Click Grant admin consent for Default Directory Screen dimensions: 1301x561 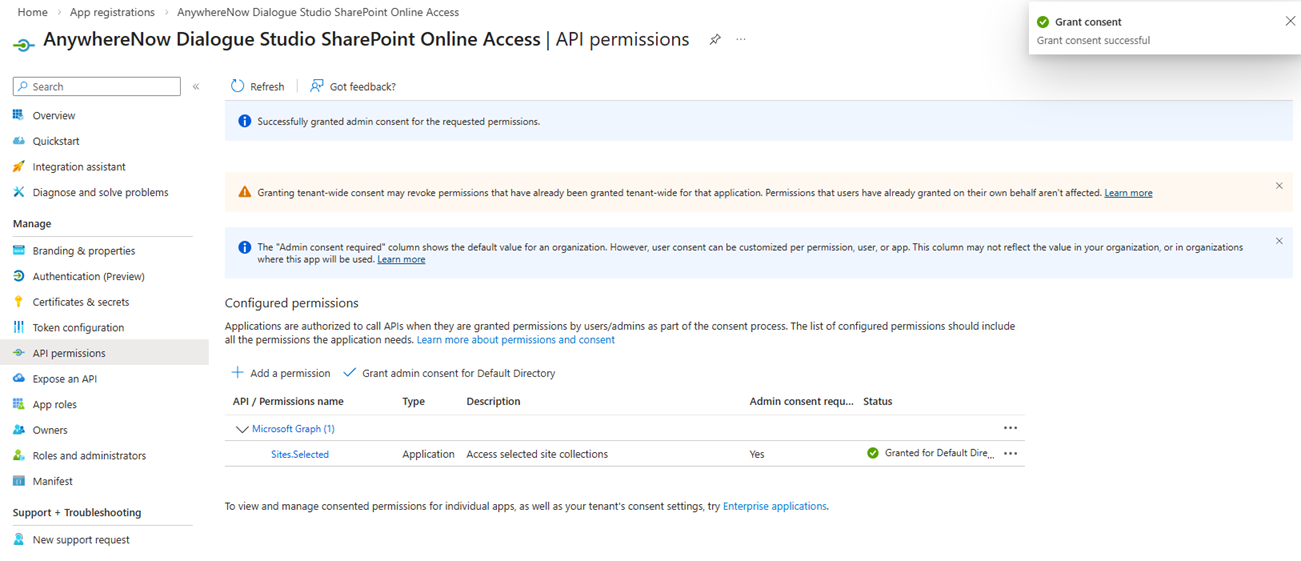[449, 373]
